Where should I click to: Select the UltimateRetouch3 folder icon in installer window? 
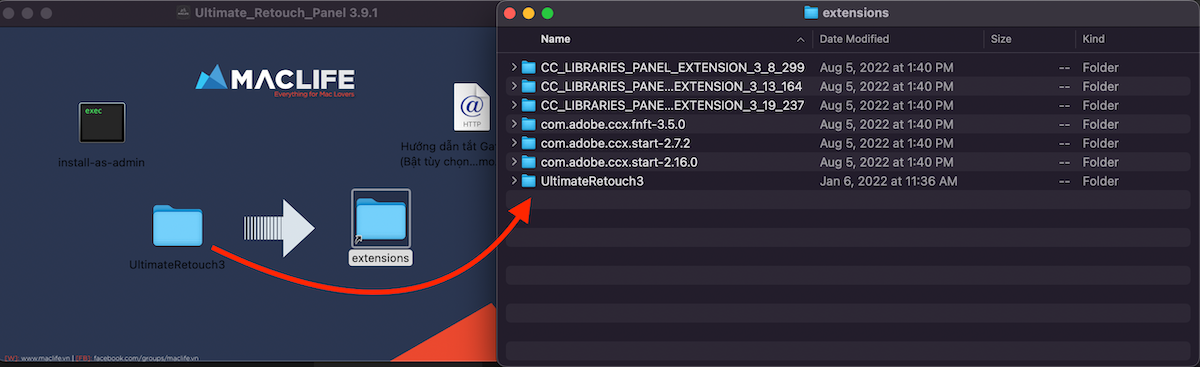pyautogui.click(x=178, y=226)
